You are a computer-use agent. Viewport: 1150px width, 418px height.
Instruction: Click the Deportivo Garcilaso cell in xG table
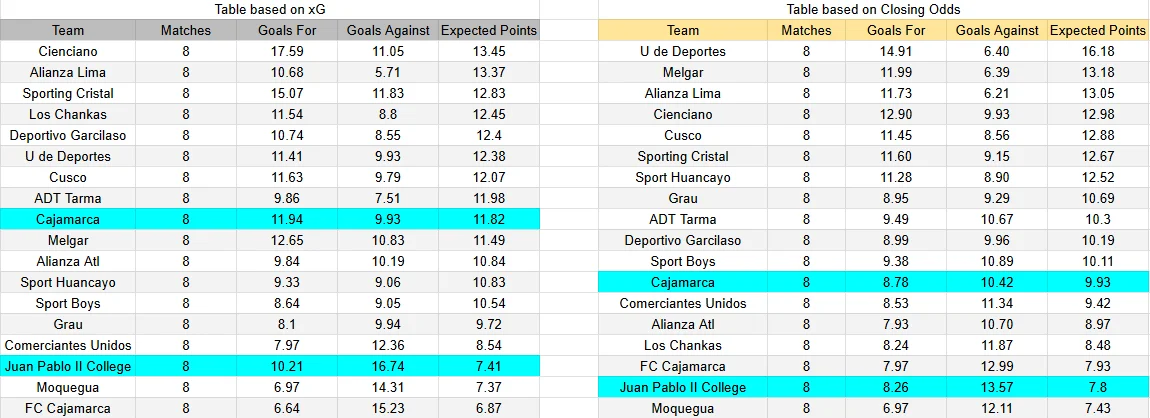coord(67,136)
